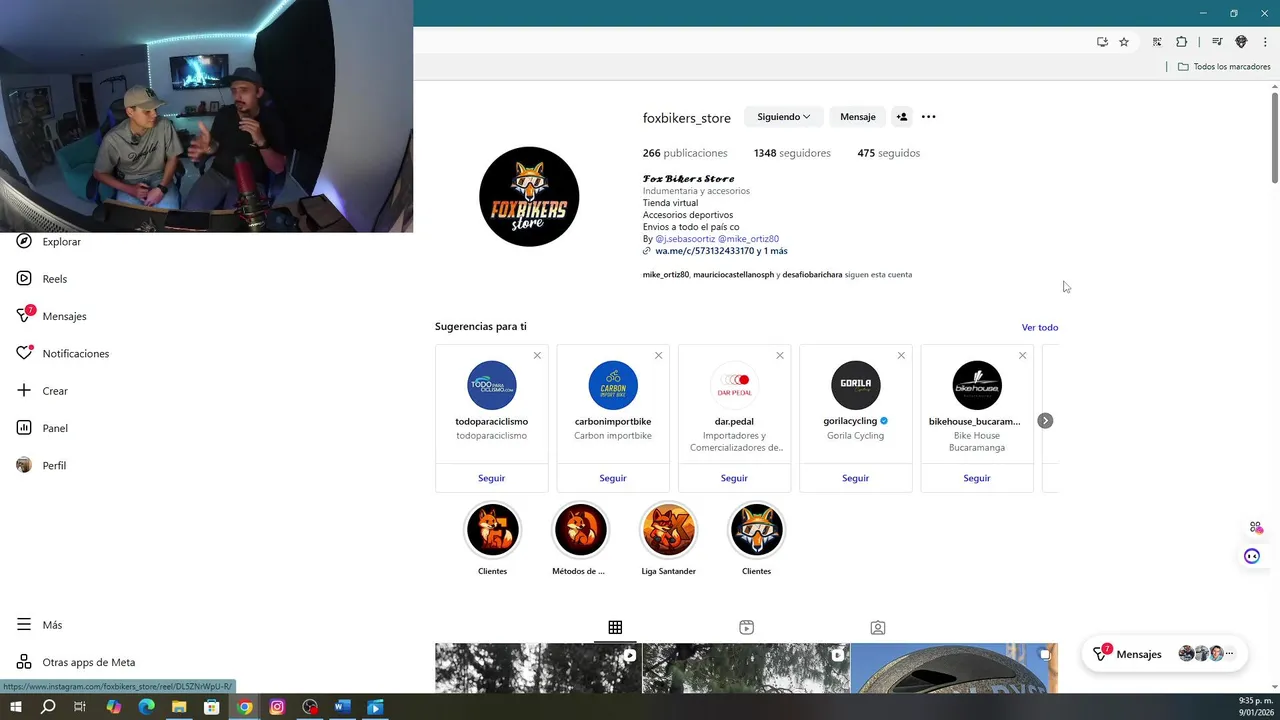The image size is (1280, 720).
Task: Open the media controls icon
Action: (x=1217, y=42)
